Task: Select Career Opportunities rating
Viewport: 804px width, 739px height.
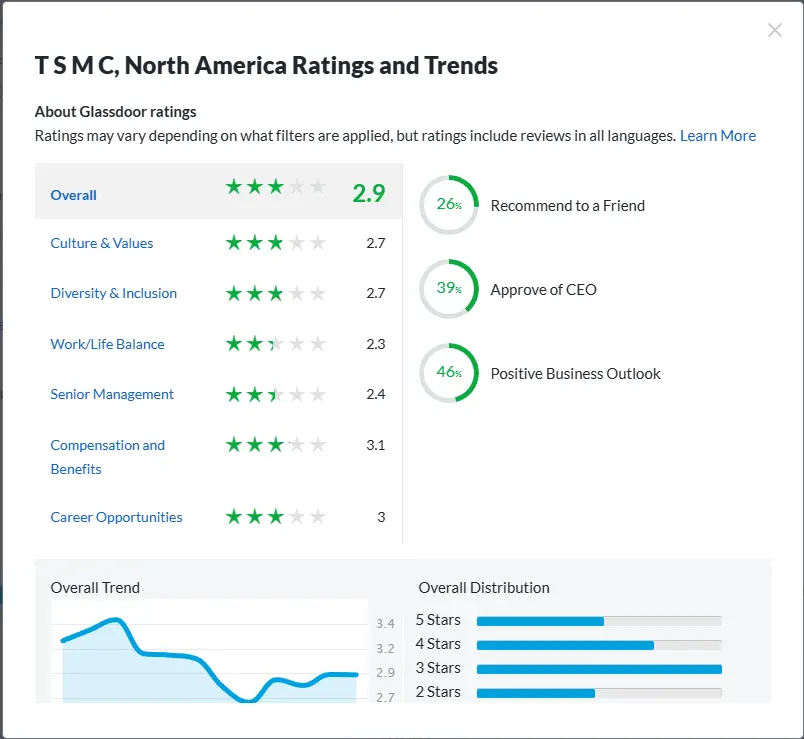Action: 116,517
